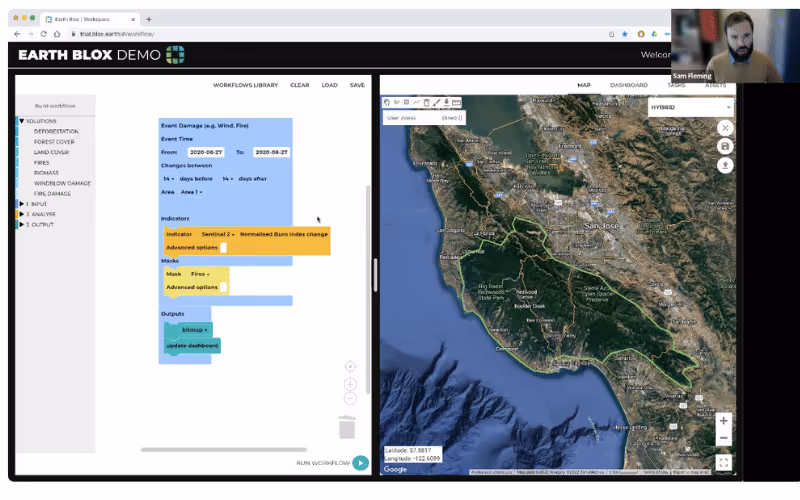Screen dimensions: 800x500
Task: Select FIRE DAMAGE in solutions list
Action: pos(52,193)
